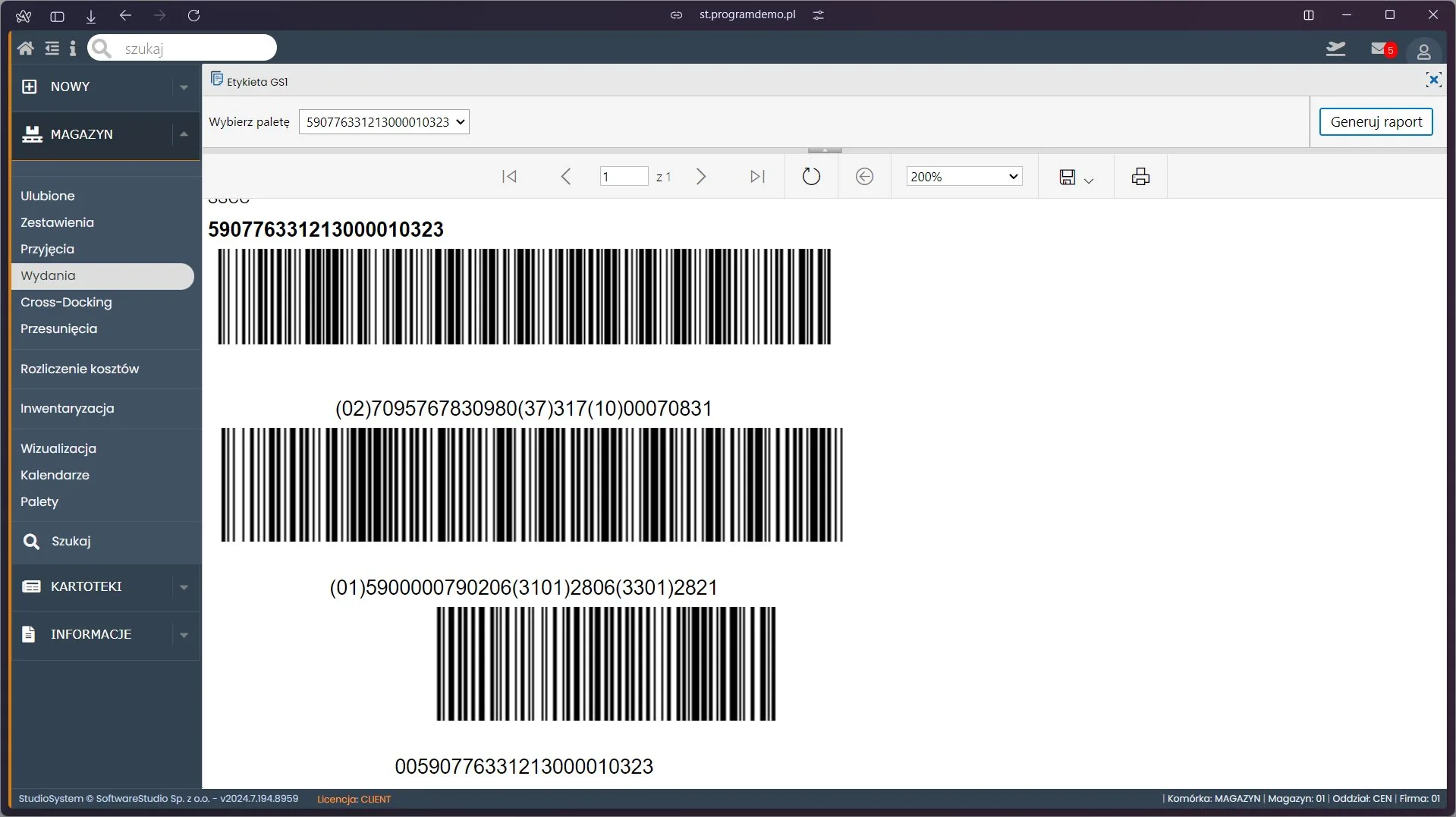Open Rozliczenie kosztów in the sidebar
This screenshot has height=817, width=1456.
pos(80,369)
